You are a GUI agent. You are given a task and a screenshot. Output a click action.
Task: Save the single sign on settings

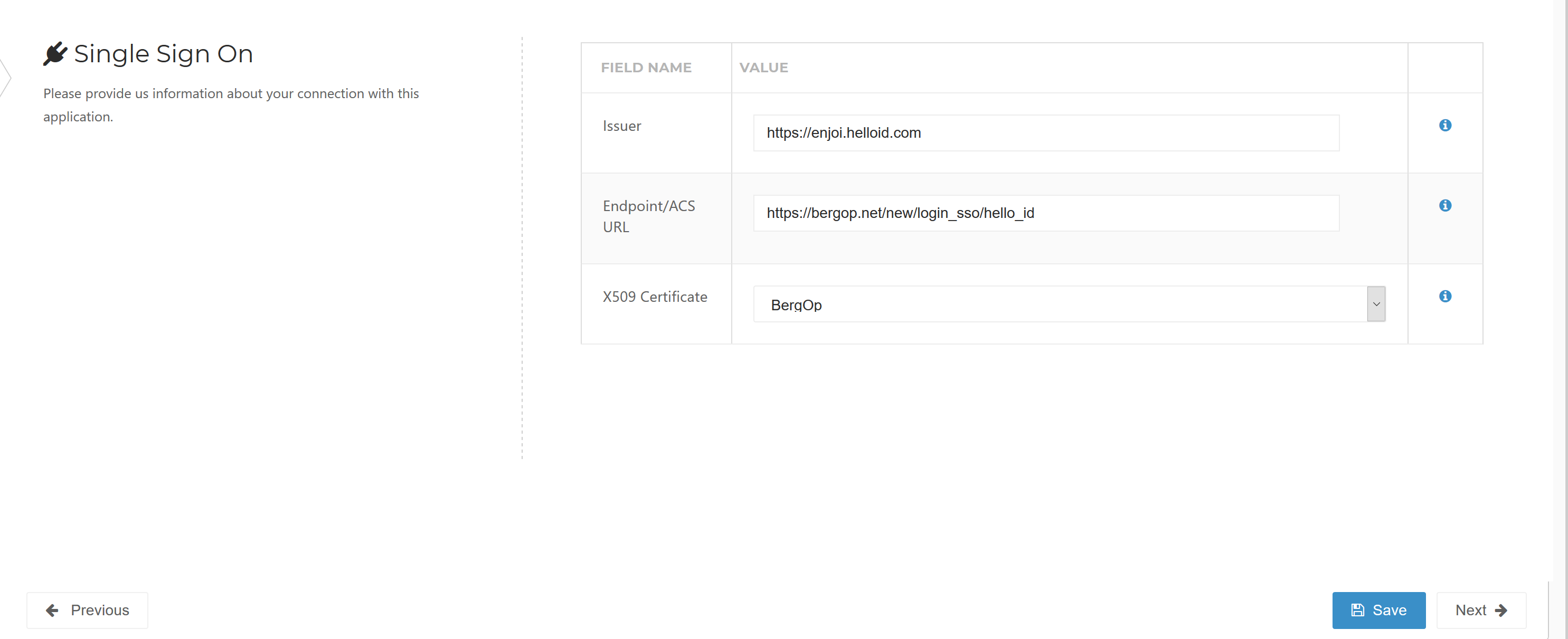coord(1378,610)
